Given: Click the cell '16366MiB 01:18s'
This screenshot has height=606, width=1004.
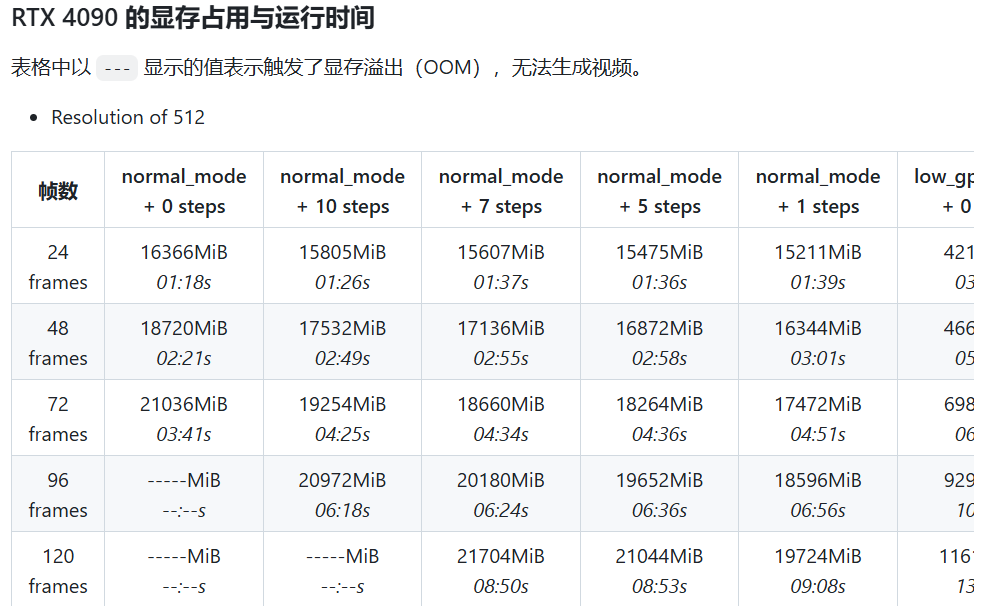Looking at the screenshot, I should [x=184, y=266].
